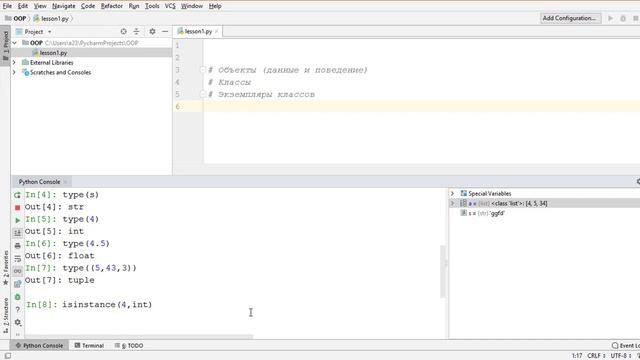Image resolution: width=640 pixels, height=360 pixels.
Task: Click the locate file target icon
Action: coord(123,31)
